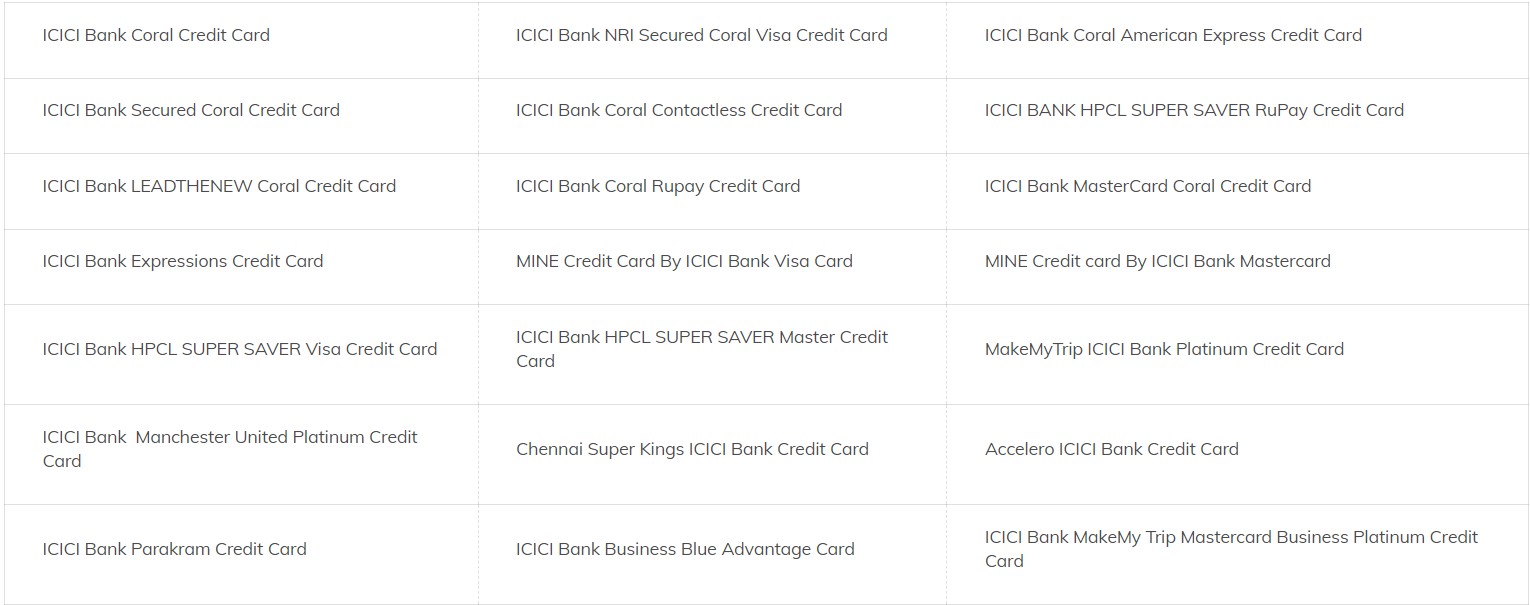The width and height of the screenshot is (1530, 605).
Task: Open ICICI Bank LEADTHENEW Coral Credit Card
Action: pos(219,186)
